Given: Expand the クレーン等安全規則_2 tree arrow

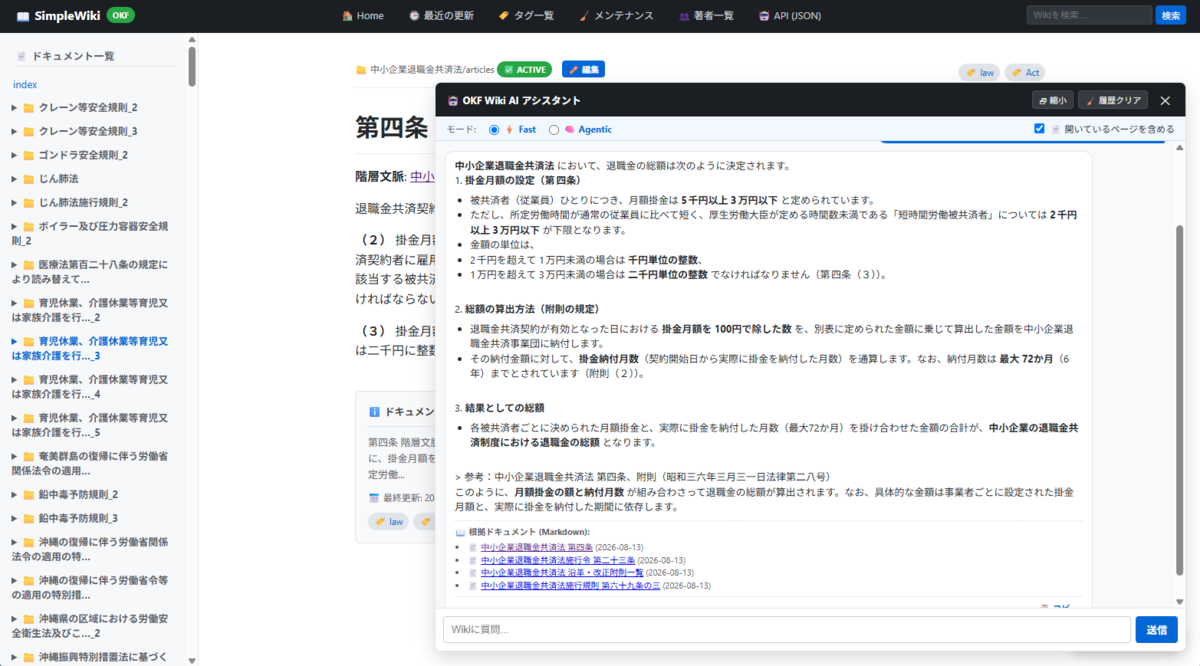Looking at the screenshot, I should pyautogui.click(x=15, y=107).
